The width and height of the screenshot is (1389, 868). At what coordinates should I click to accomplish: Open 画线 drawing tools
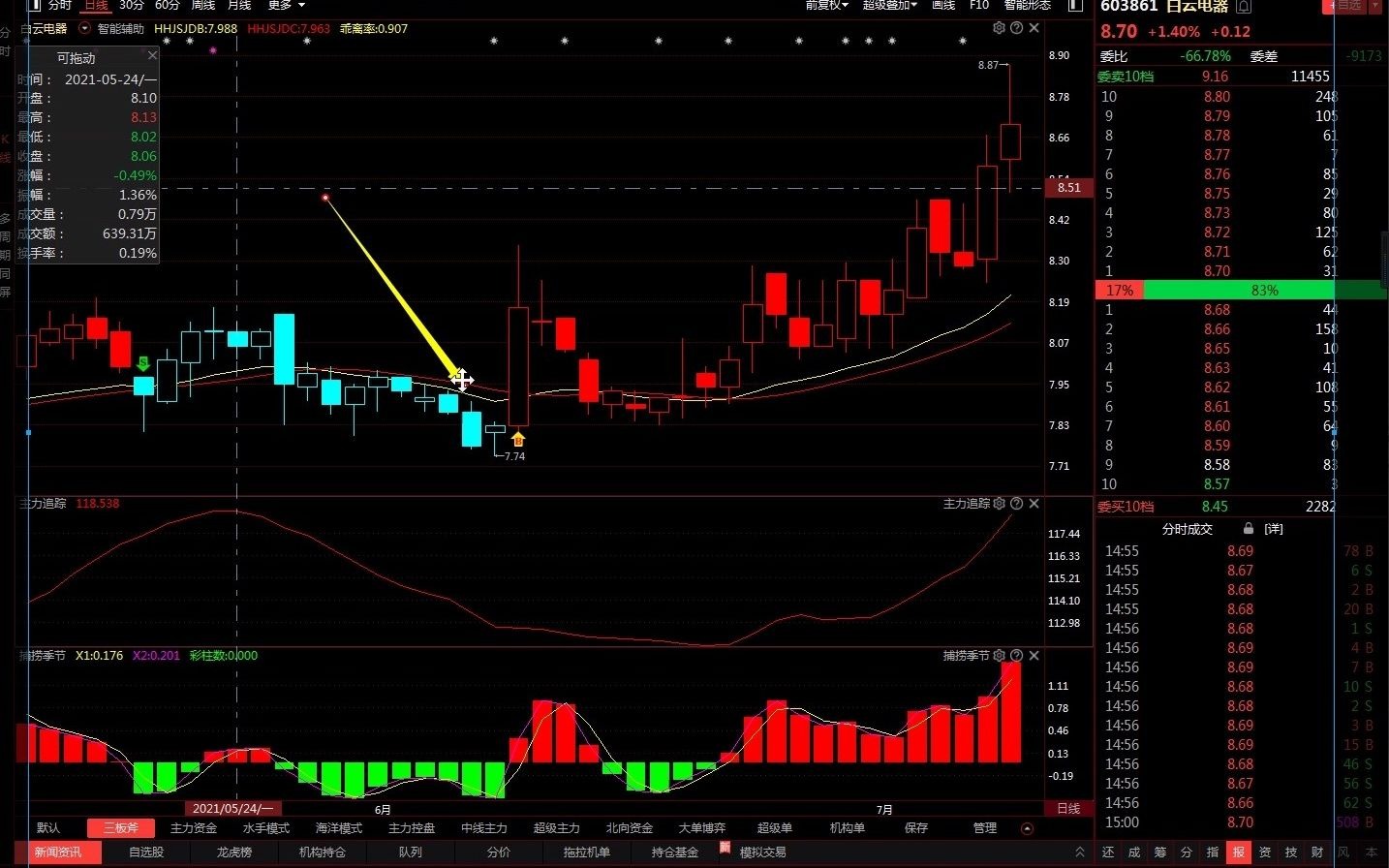943,5
